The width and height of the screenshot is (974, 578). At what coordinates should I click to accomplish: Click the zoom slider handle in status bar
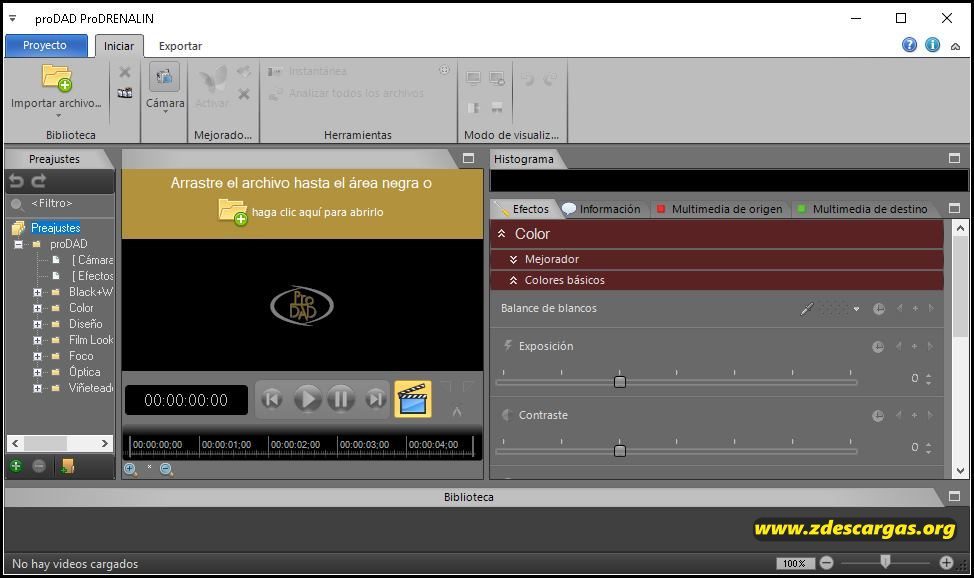point(885,562)
